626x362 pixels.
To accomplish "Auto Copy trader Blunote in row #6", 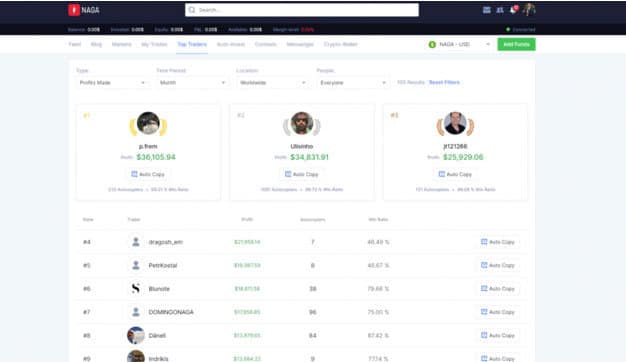I will (498, 289).
